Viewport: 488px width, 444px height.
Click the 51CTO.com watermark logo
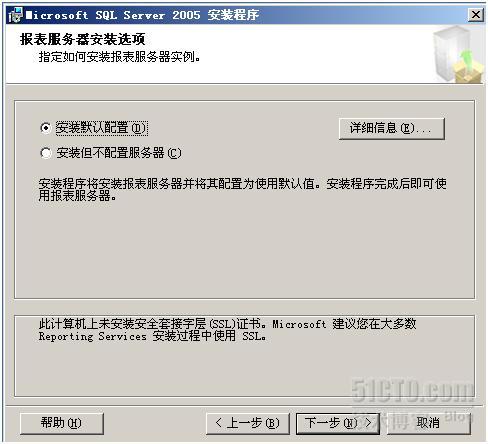[413, 391]
